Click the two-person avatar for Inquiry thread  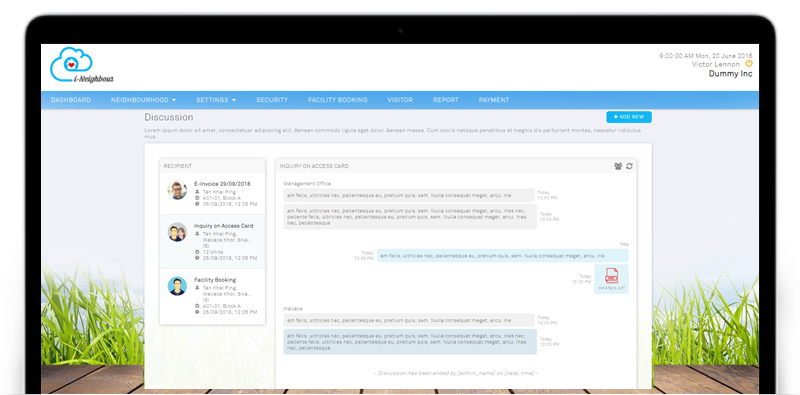point(177,232)
